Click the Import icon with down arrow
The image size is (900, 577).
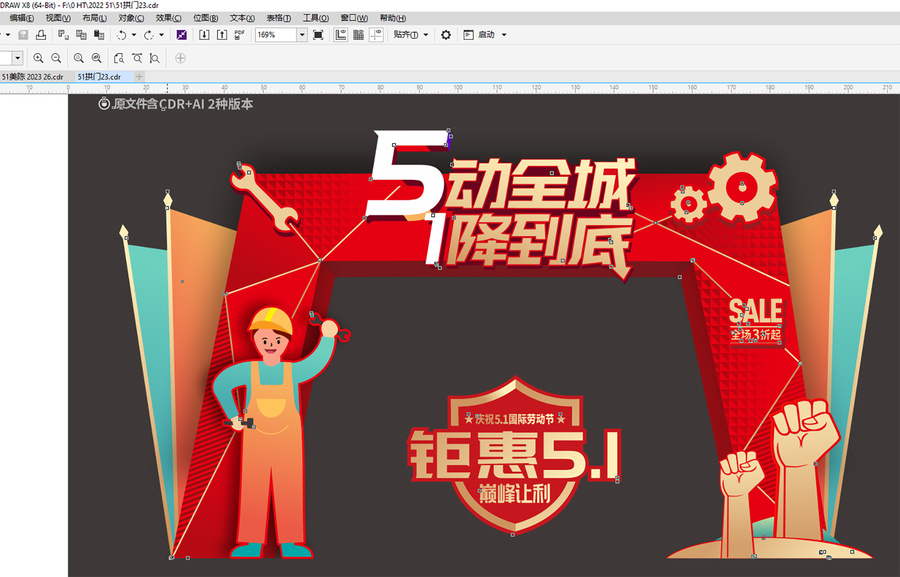(x=204, y=35)
